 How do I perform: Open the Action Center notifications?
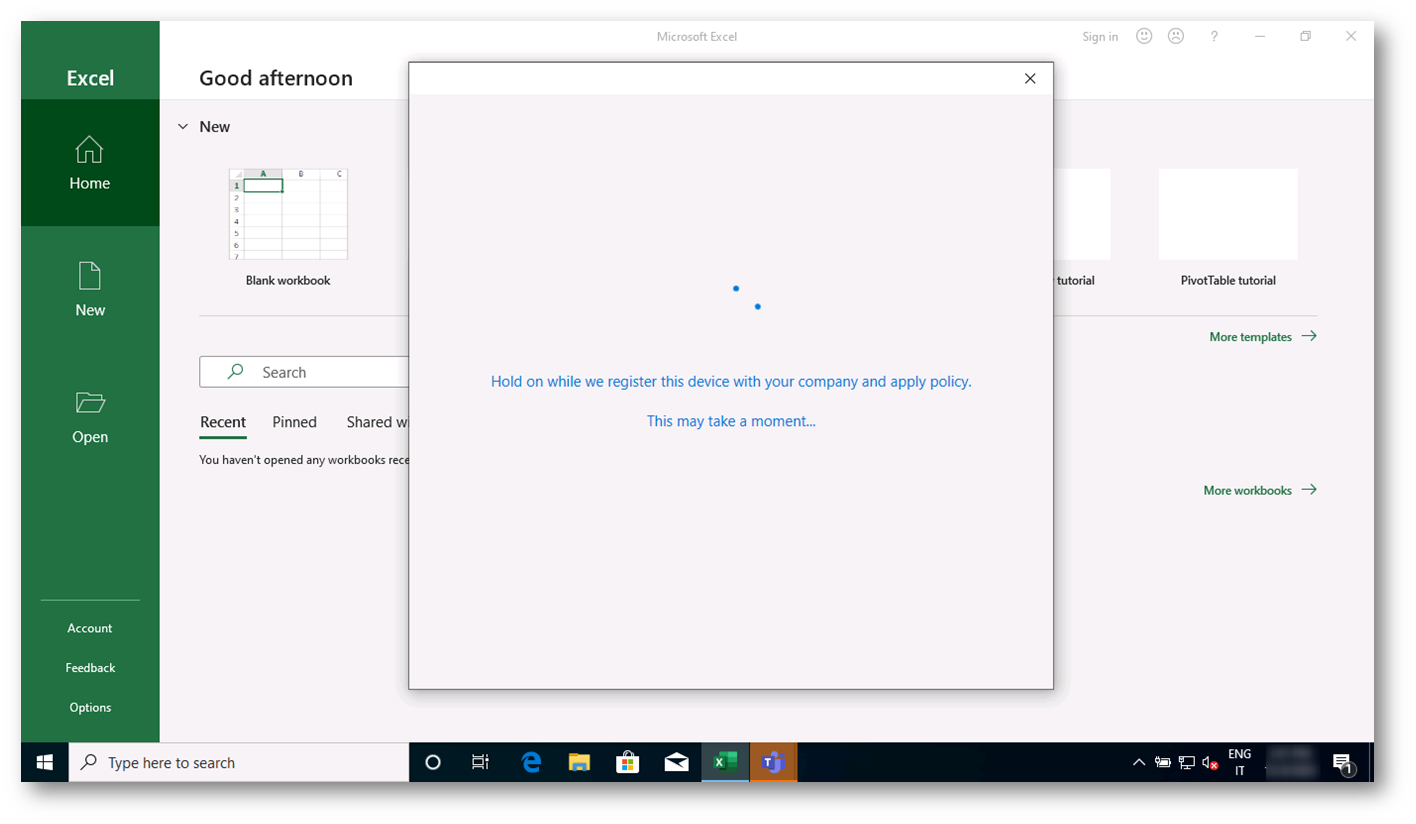(x=1343, y=764)
